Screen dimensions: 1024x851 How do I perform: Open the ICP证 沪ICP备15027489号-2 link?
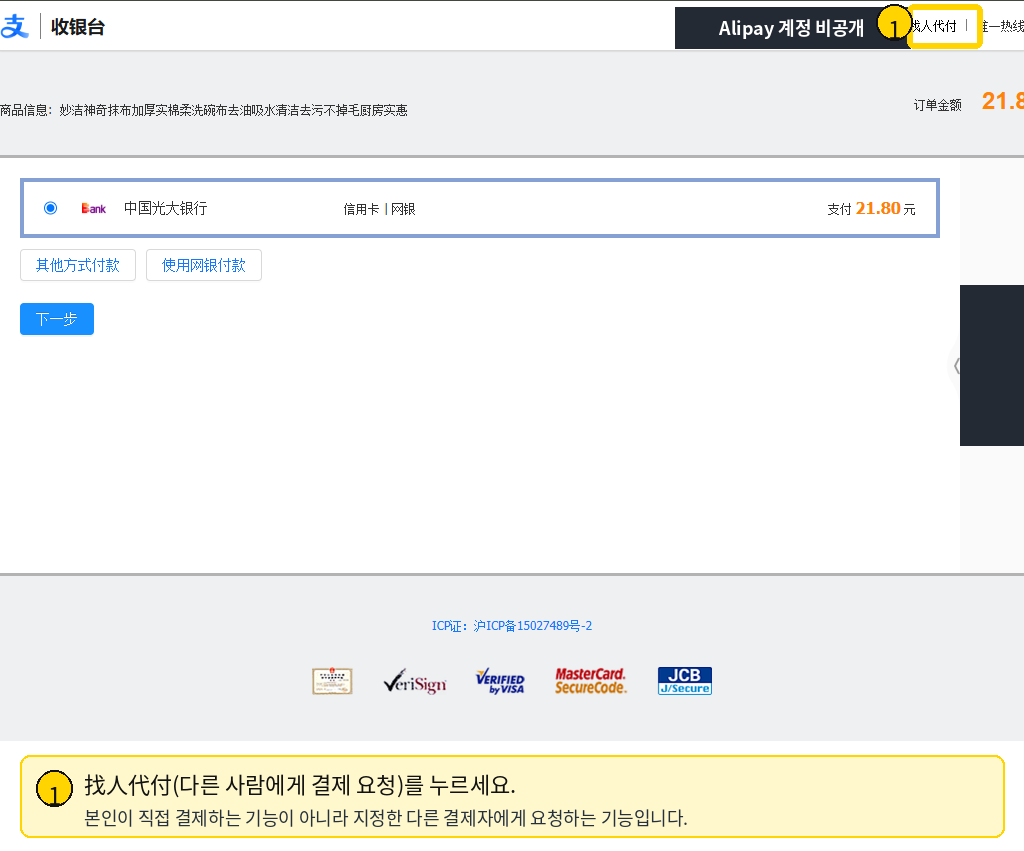click(512, 626)
